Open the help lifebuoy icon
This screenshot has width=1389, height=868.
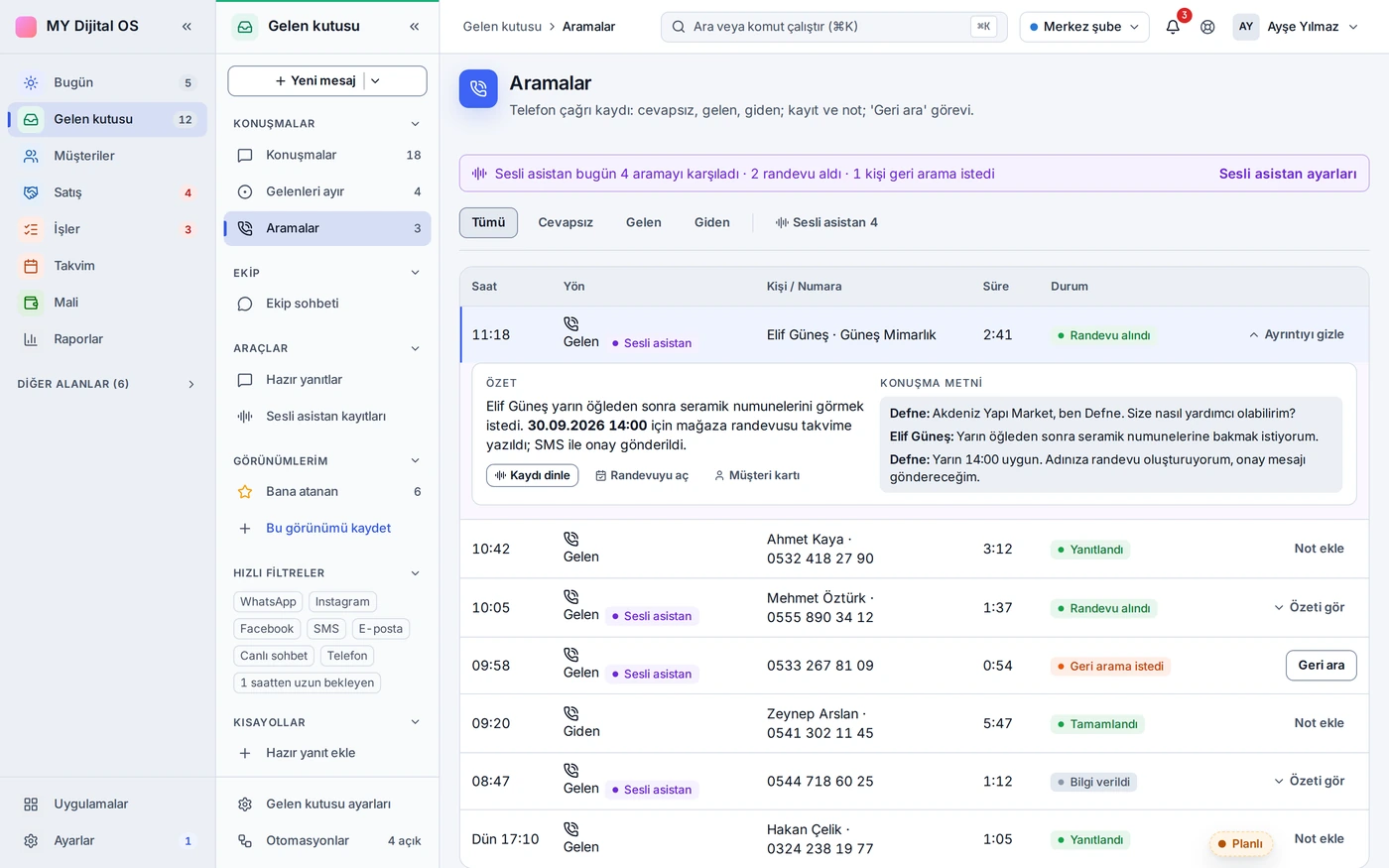coord(1207,27)
